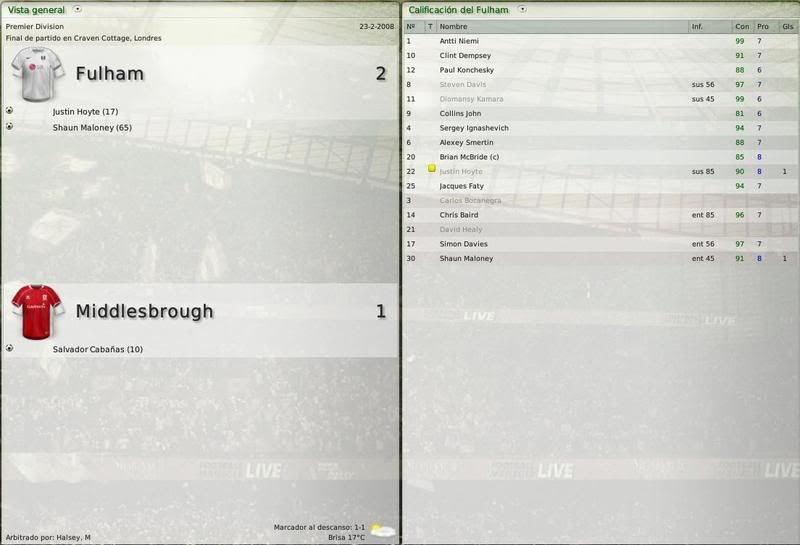Select Simon Davies in ratings list

pos(464,244)
